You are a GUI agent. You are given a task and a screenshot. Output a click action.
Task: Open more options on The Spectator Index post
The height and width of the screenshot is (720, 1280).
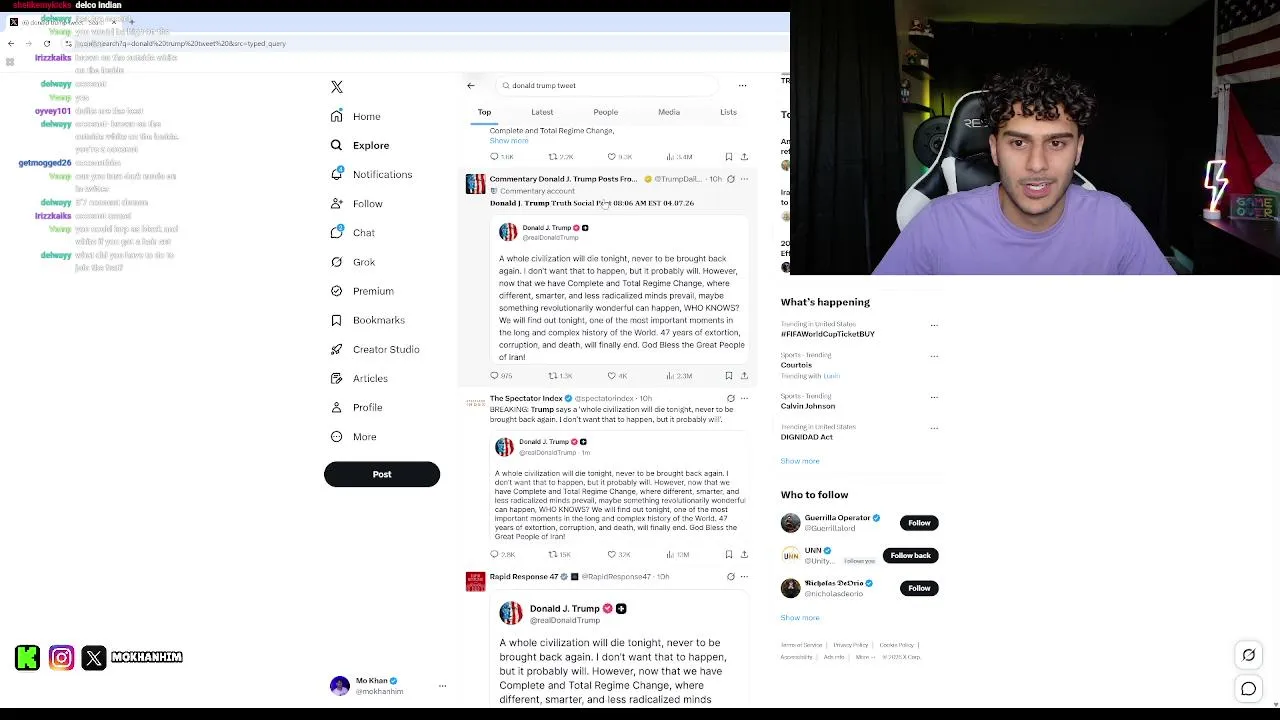[x=744, y=398]
